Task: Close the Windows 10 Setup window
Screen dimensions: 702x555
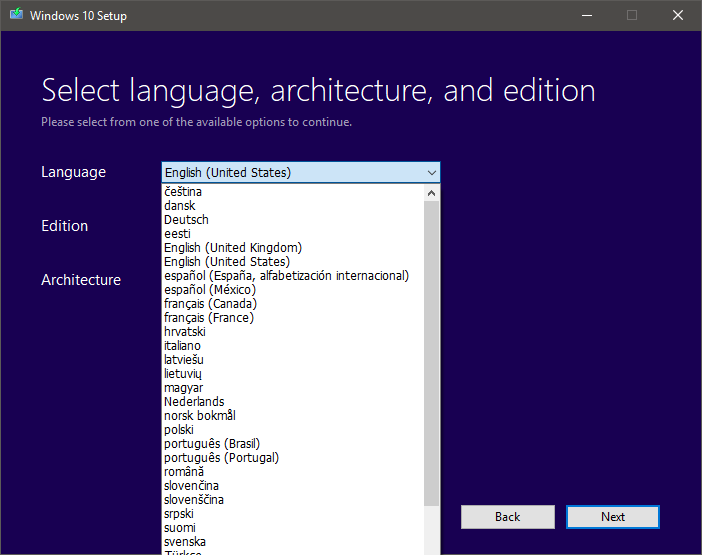Action: click(678, 15)
